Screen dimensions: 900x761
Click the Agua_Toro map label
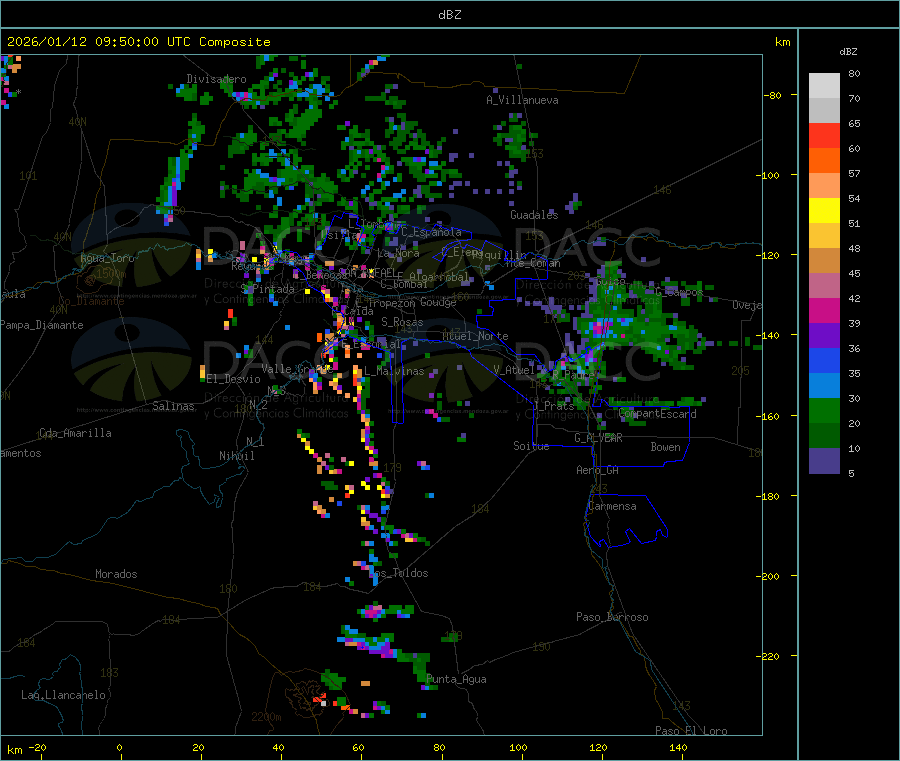(x=107, y=258)
